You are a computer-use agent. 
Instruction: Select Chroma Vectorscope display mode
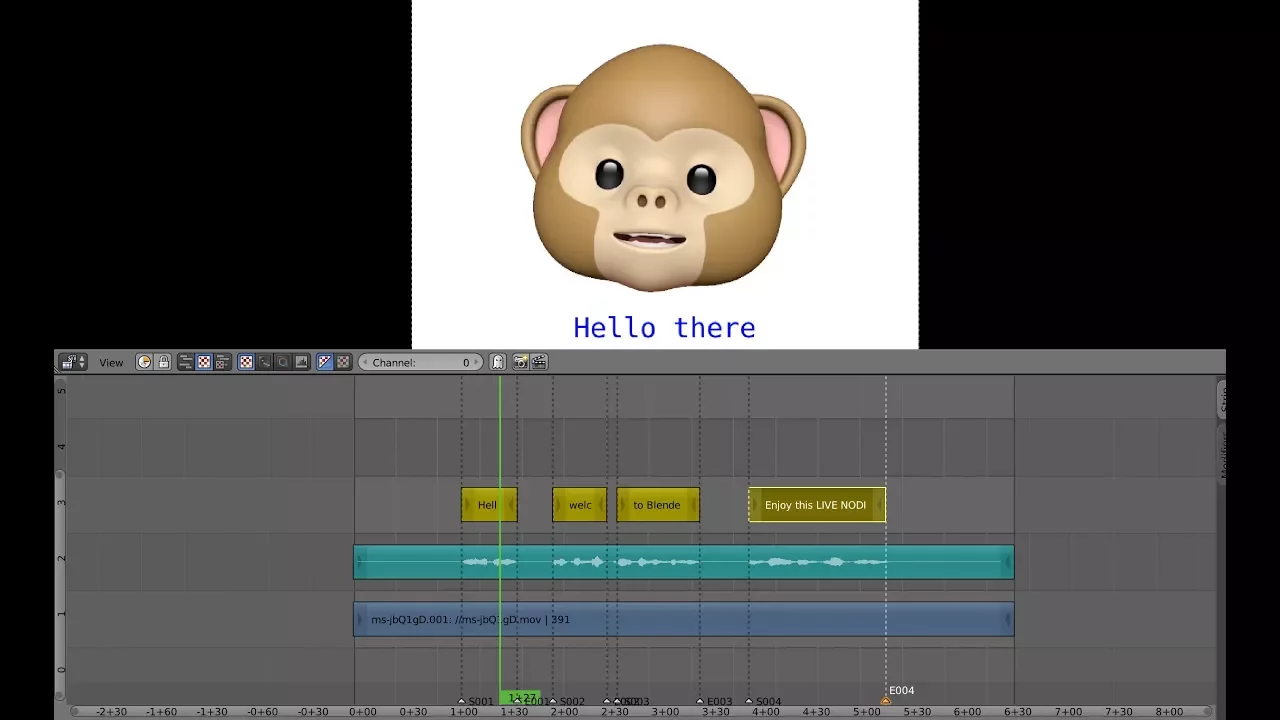point(283,362)
